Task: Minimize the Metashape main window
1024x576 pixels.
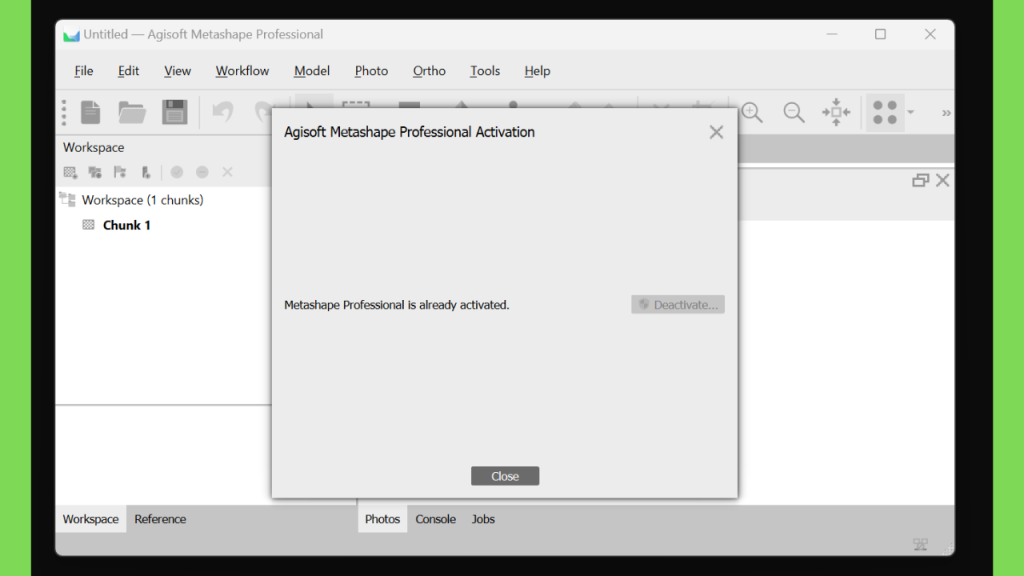Action: pyautogui.click(x=831, y=34)
